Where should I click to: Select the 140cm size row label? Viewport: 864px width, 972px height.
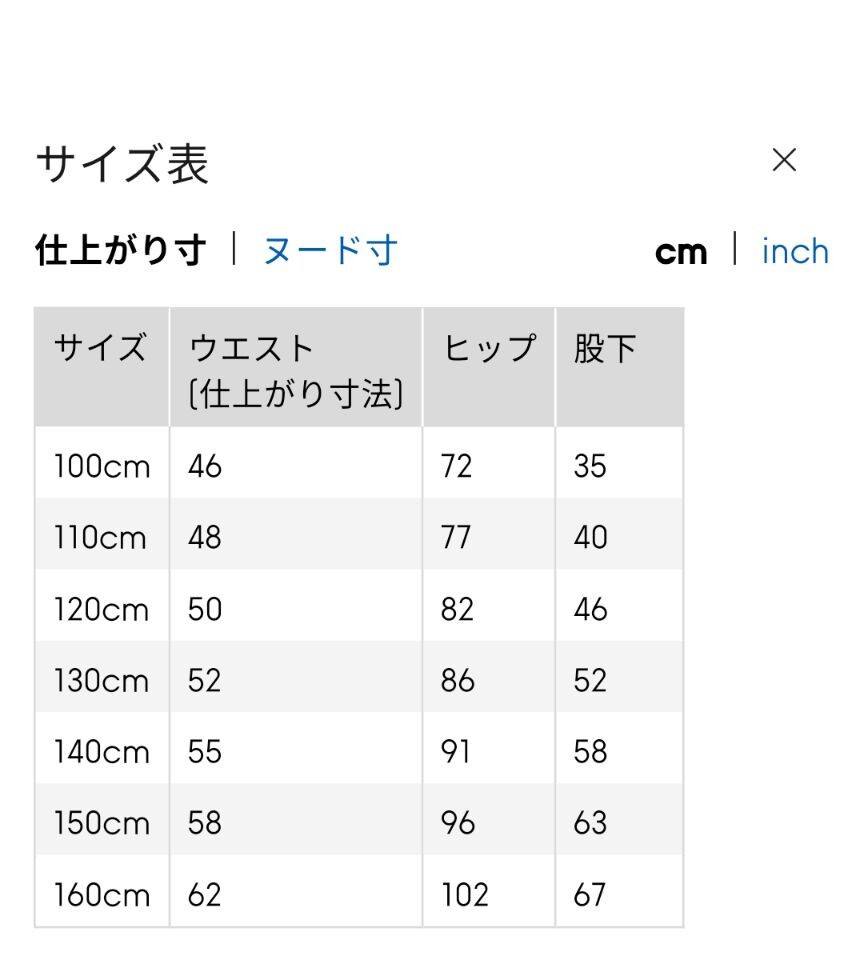coord(101,752)
